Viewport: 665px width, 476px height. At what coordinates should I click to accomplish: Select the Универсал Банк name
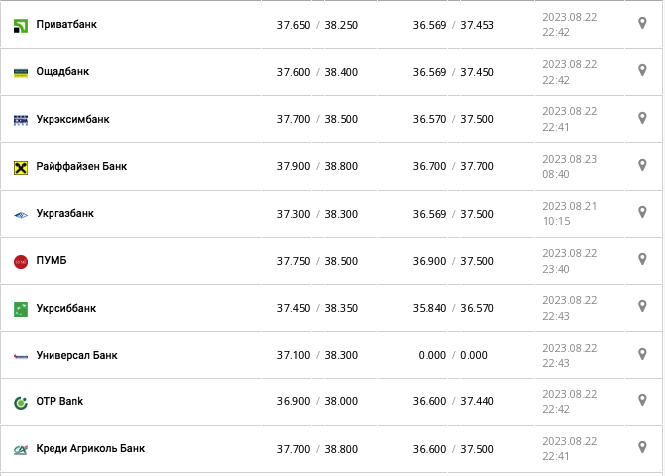(x=76, y=355)
